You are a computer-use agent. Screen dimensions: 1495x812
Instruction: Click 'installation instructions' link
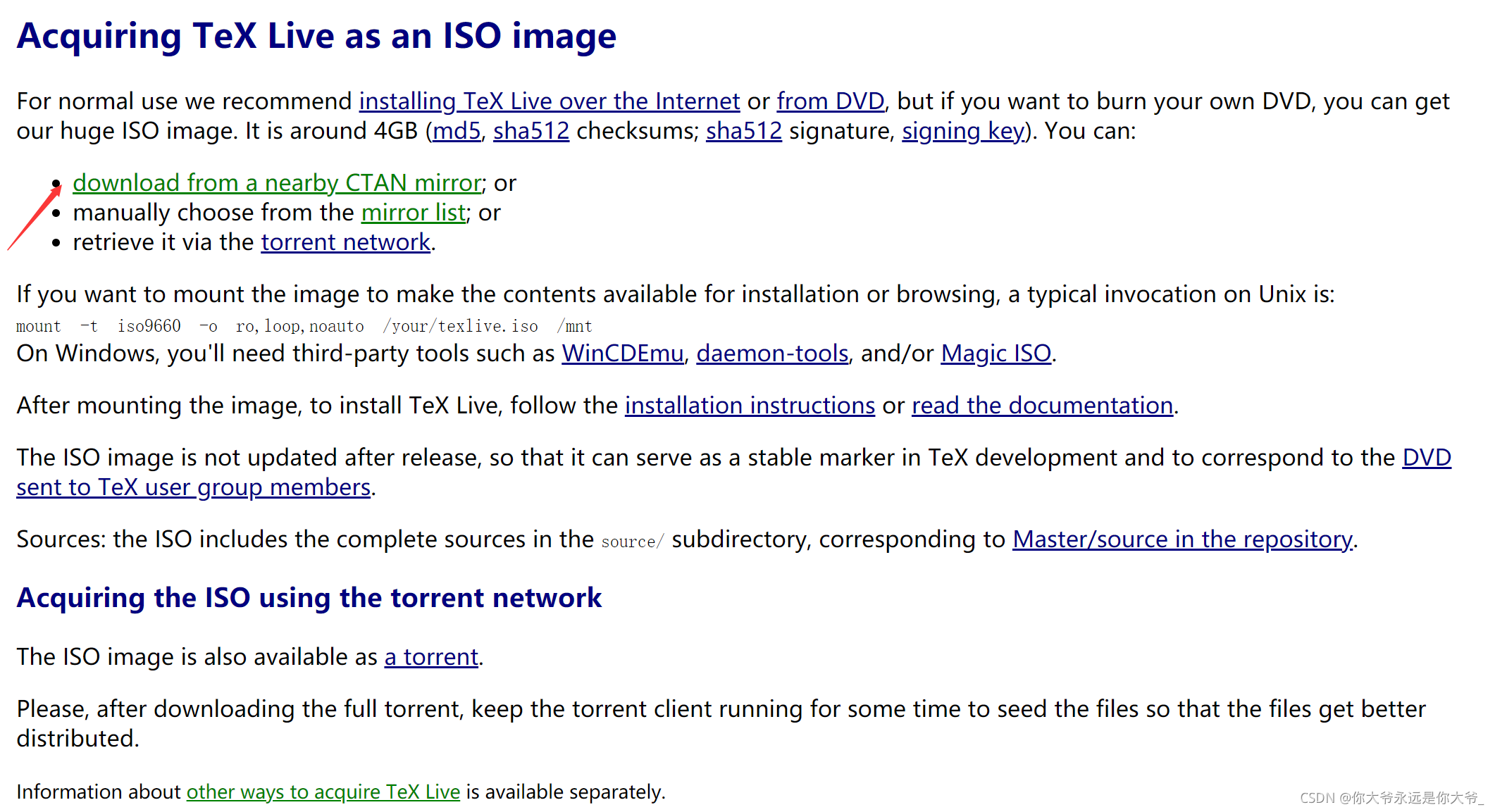tap(750, 406)
